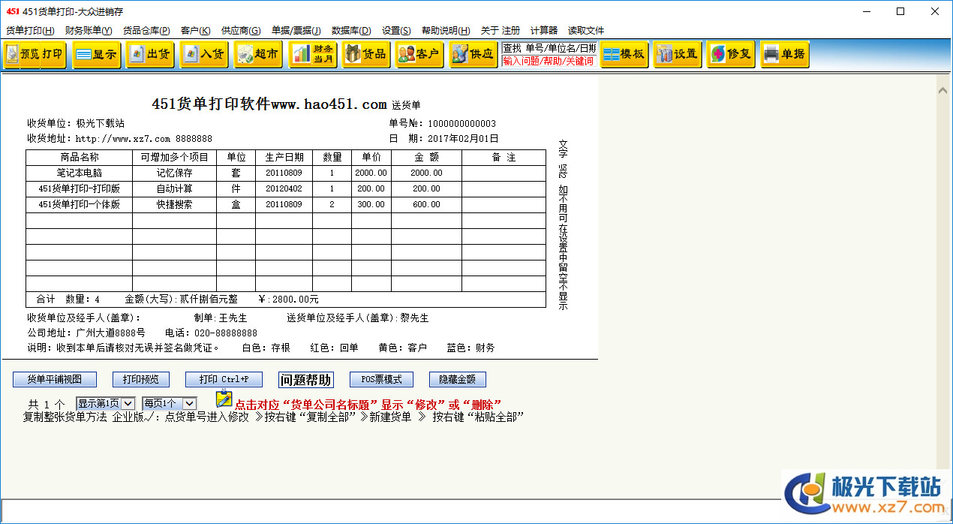This screenshot has height=524, width=953.
Task: Open the 入货 incoming goods toolbar button
Action: (x=204, y=54)
